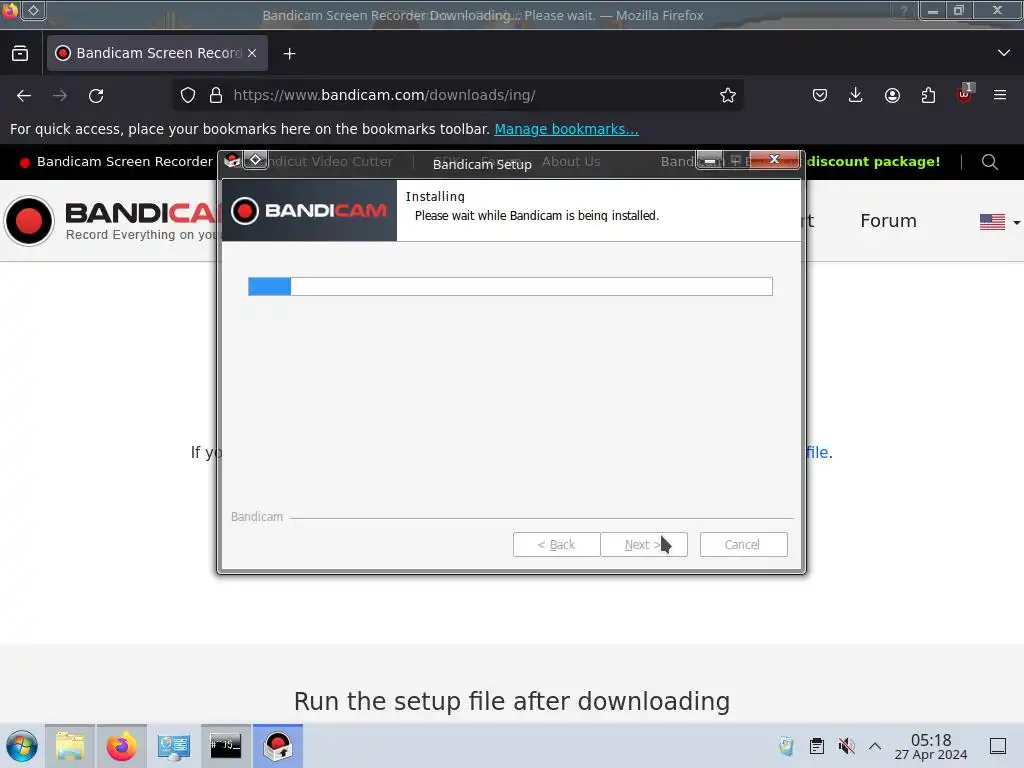The width and height of the screenshot is (1024, 768).
Task: Close the Bandicam Setup window
Action: pos(775,159)
